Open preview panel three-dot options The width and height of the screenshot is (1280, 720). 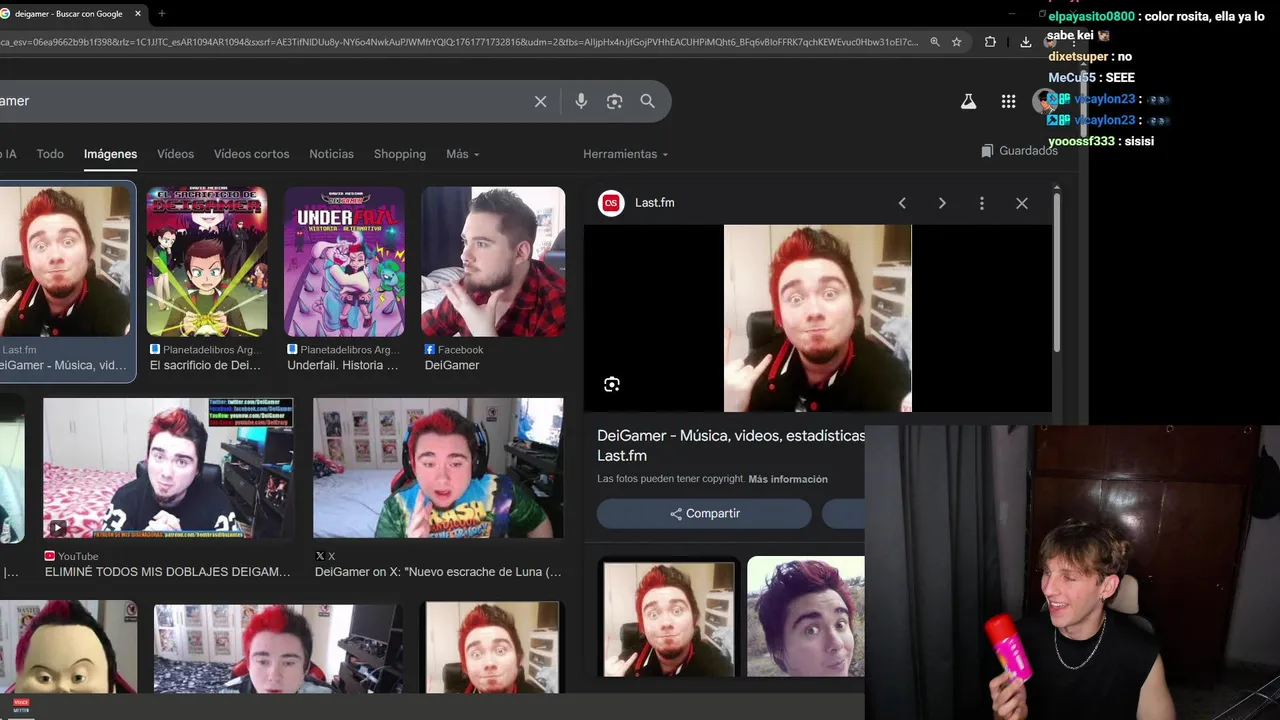click(982, 203)
